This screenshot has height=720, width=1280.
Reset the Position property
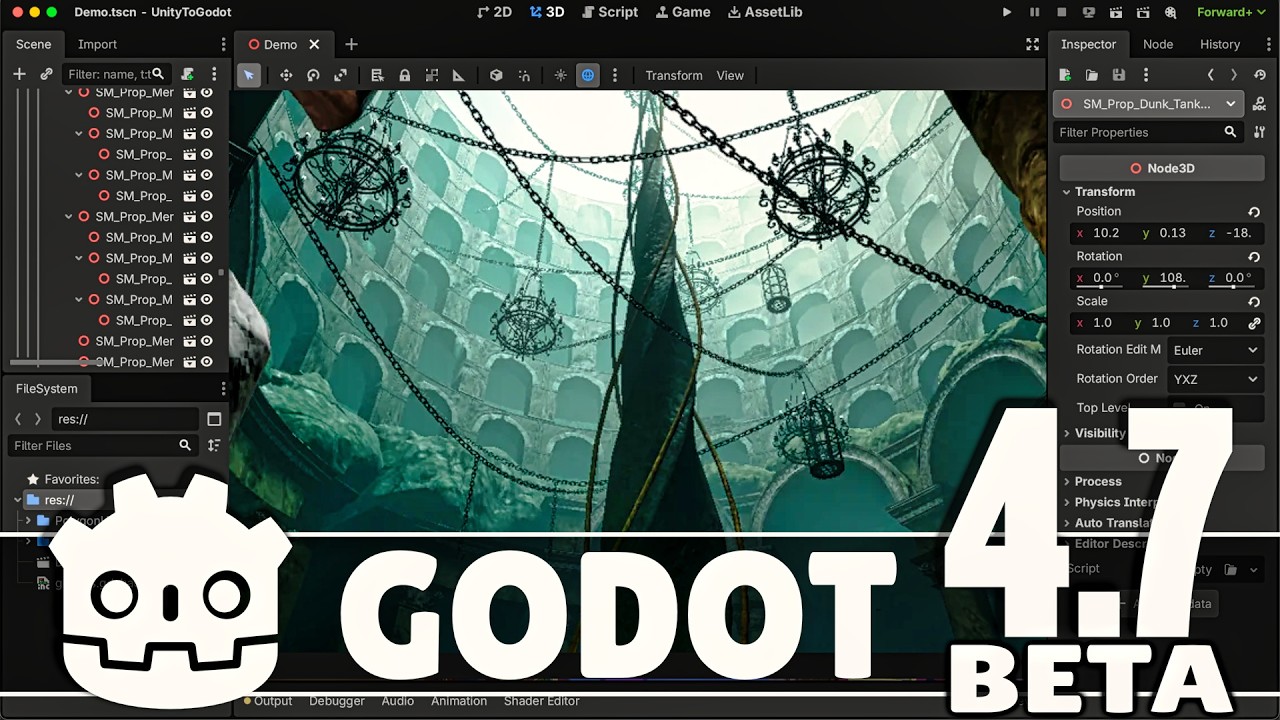pos(1254,212)
